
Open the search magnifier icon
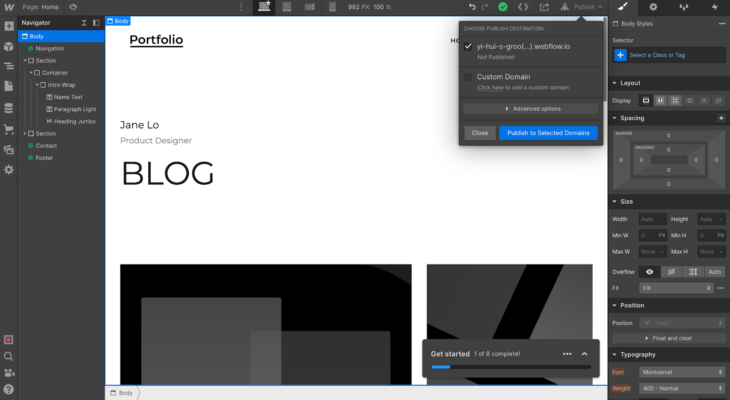(x=8, y=356)
